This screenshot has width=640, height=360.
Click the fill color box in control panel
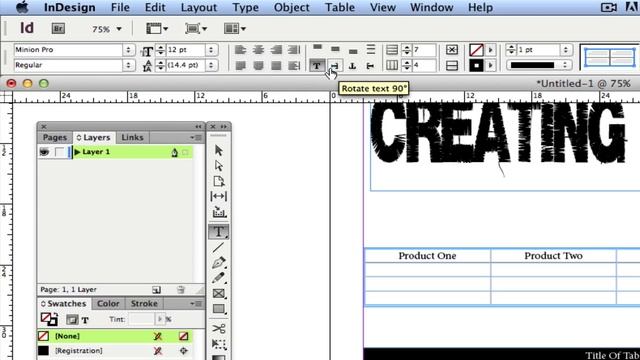coord(476,50)
